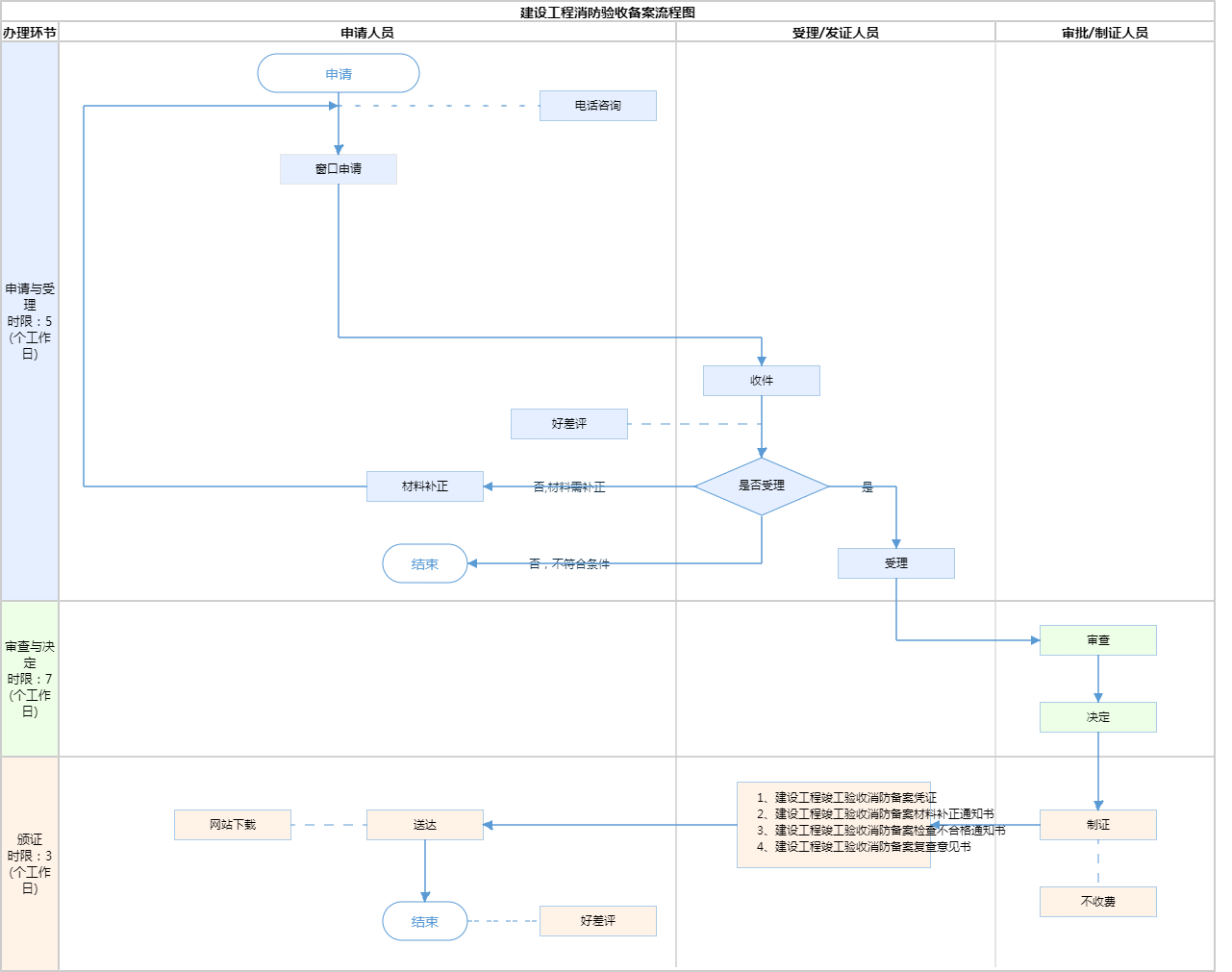Click the orange 好差评 box

coord(597,921)
